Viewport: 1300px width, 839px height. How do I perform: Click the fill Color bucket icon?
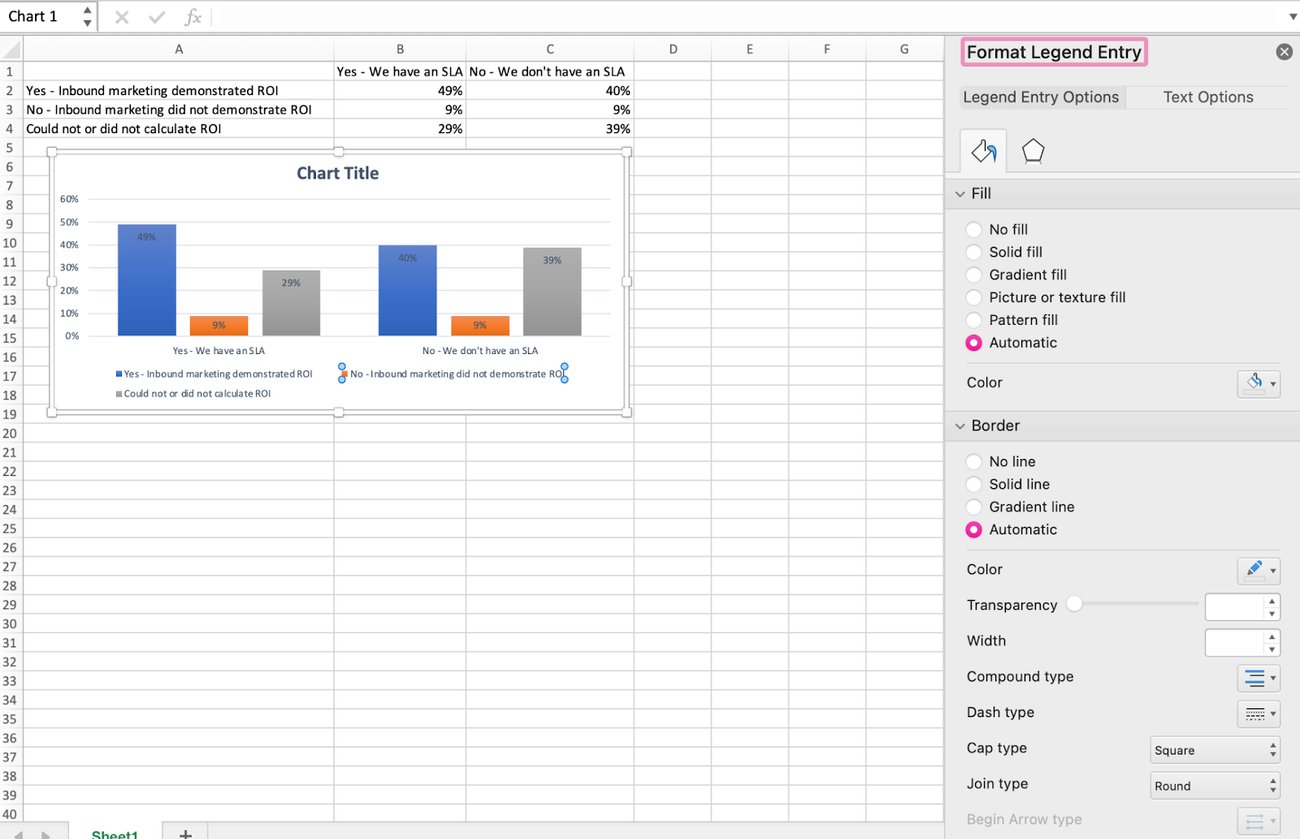(x=1253, y=383)
